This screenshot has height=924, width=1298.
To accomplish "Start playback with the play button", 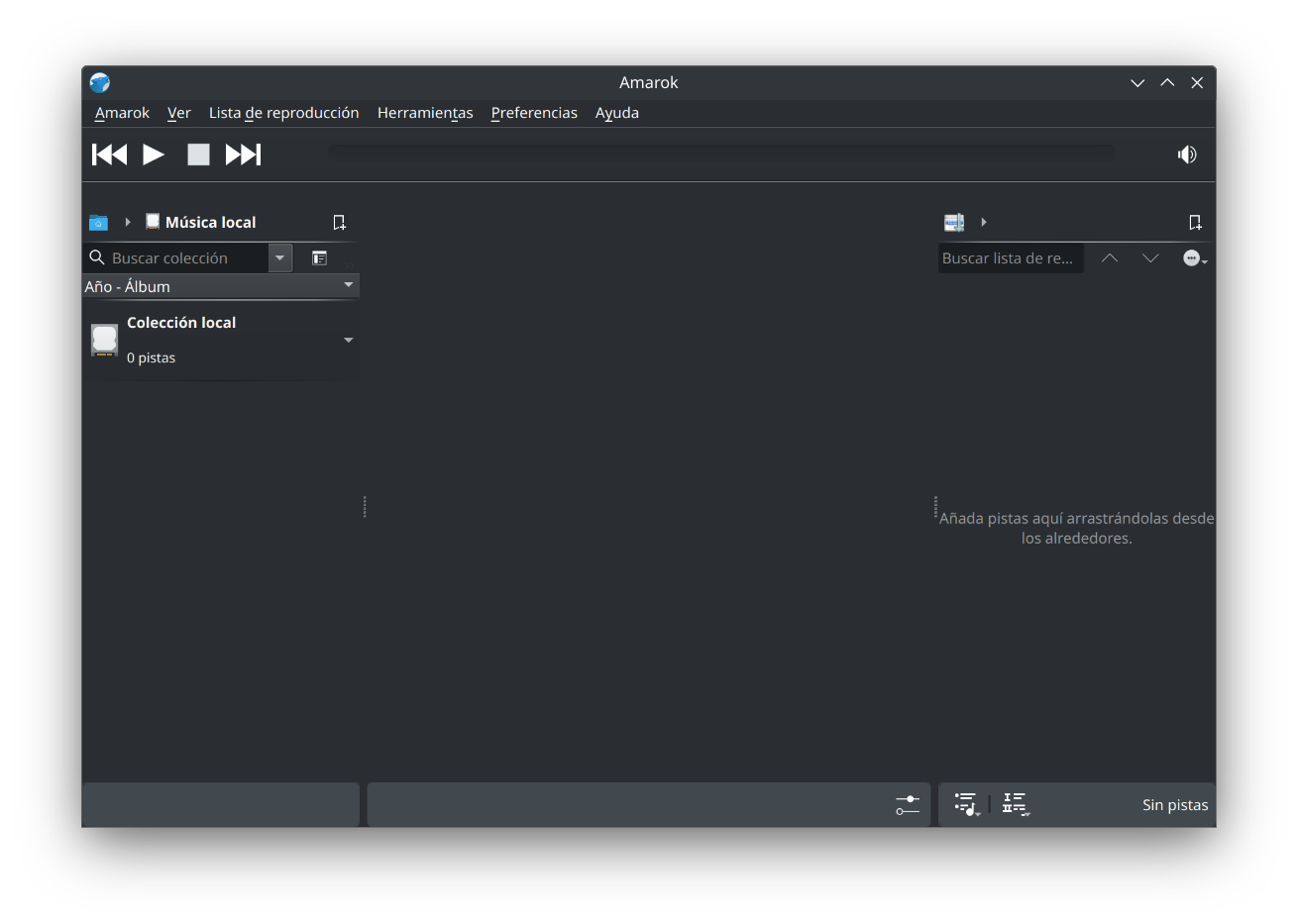I will tap(154, 154).
